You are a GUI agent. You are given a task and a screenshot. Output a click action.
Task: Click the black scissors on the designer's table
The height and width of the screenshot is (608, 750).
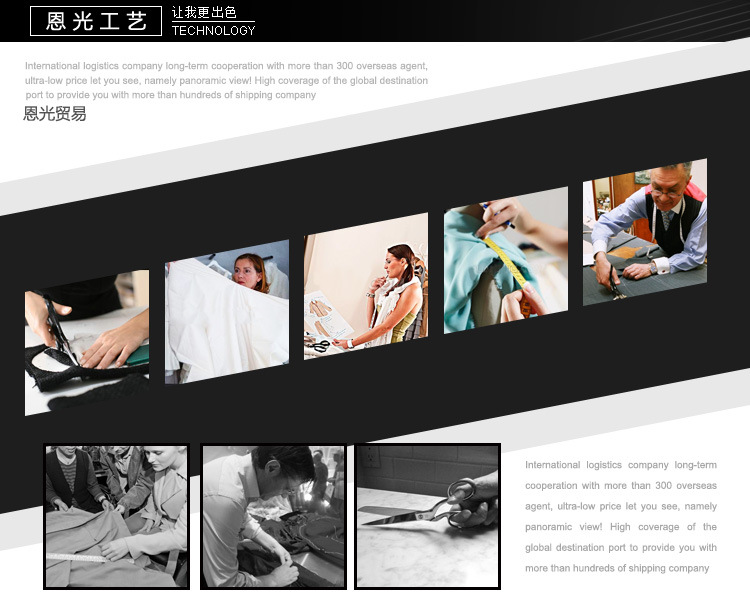click(319, 346)
